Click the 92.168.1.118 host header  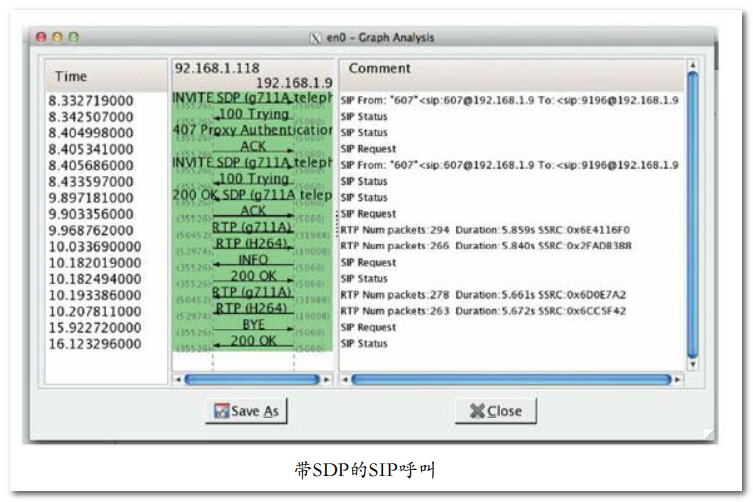coord(217,68)
